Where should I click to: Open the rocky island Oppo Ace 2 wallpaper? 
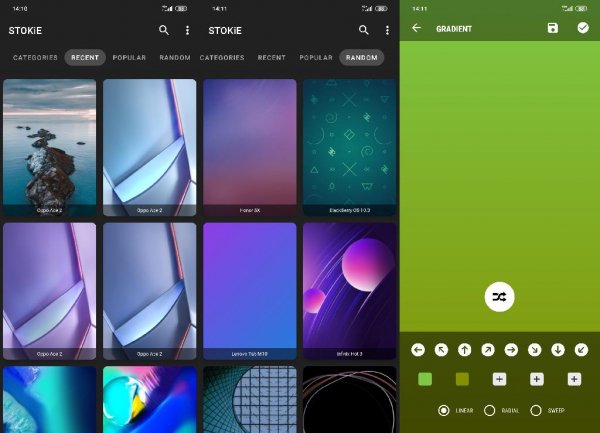click(50, 148)
